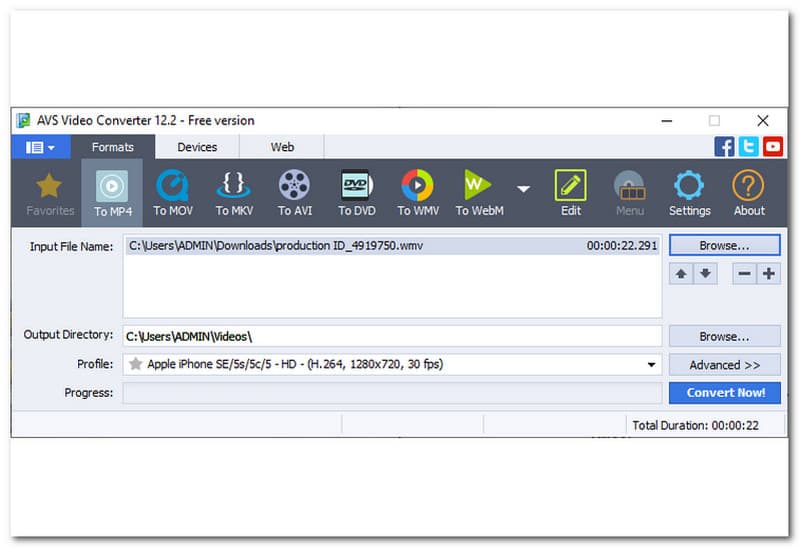
Task: Expand more formats arrow after To WebM
Action: coord(523,189)
